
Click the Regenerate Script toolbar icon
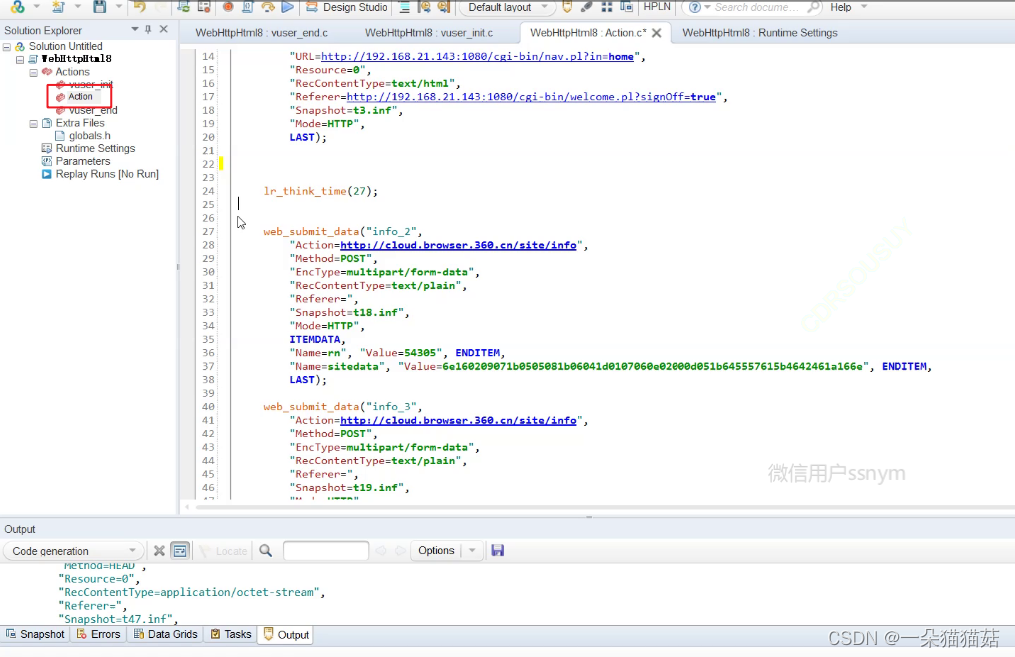[x=184, y=6]
